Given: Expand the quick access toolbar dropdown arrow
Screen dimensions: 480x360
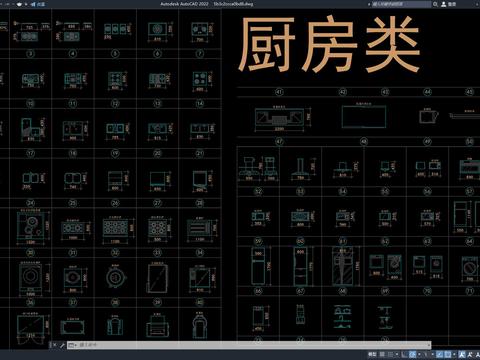Looking at the screenshot, I should [26, 4].
